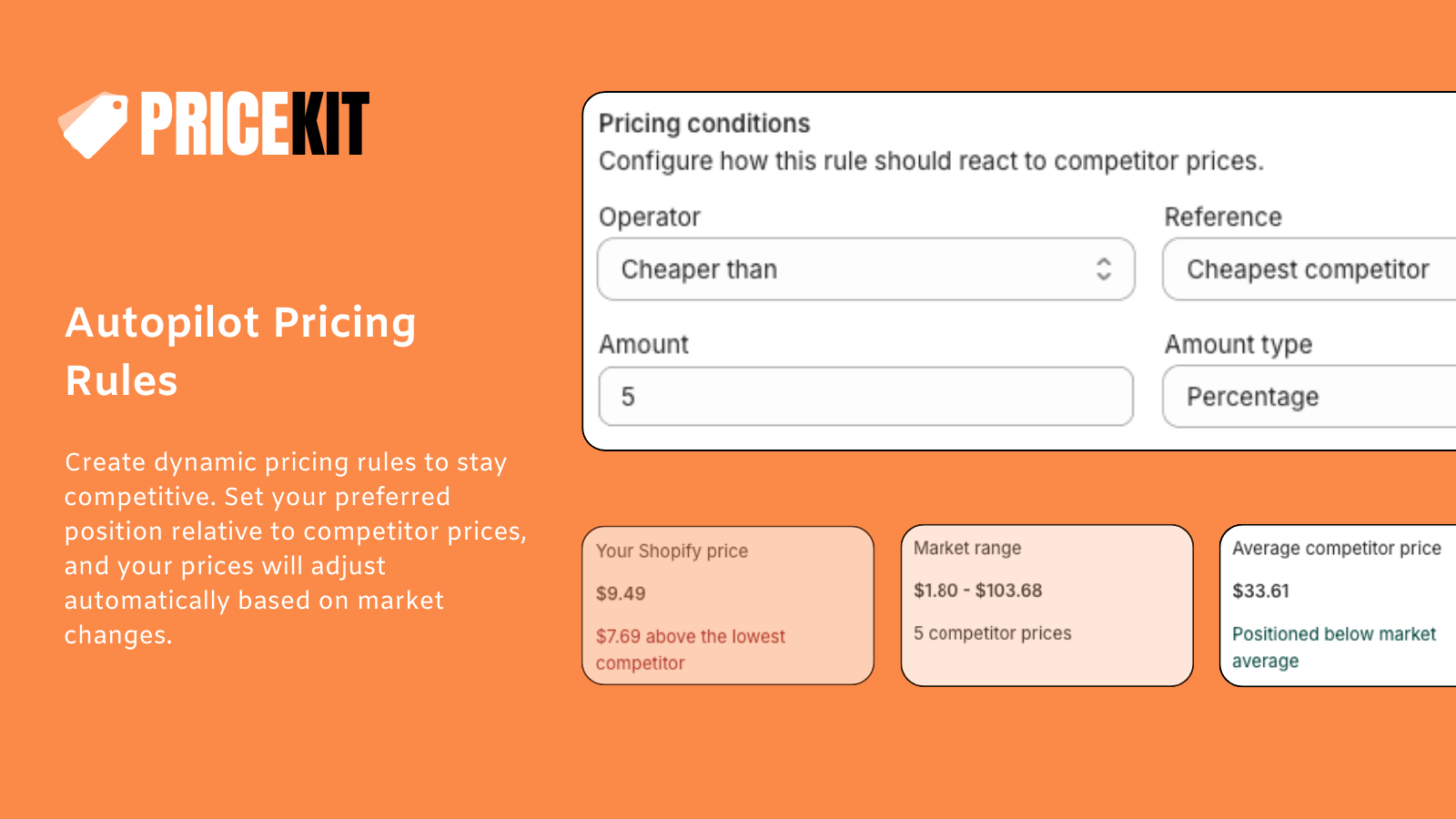Image resolution: width=1456 pixels, height=819 pixels.
Task: Click the 5 competitor prices text
Action: [x=993, y=633]
